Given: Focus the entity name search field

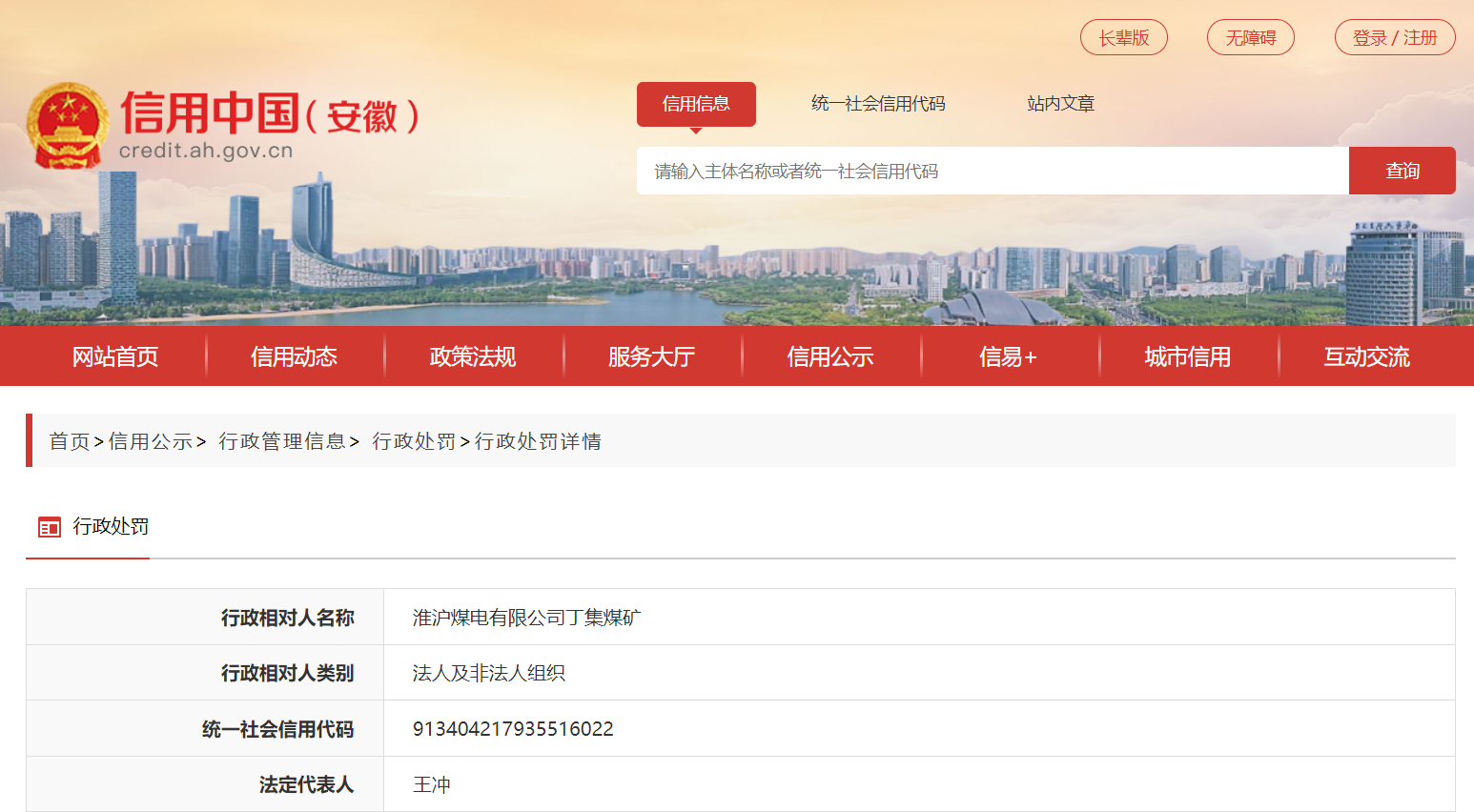Looking at the screenshot, I should [992, 172].
